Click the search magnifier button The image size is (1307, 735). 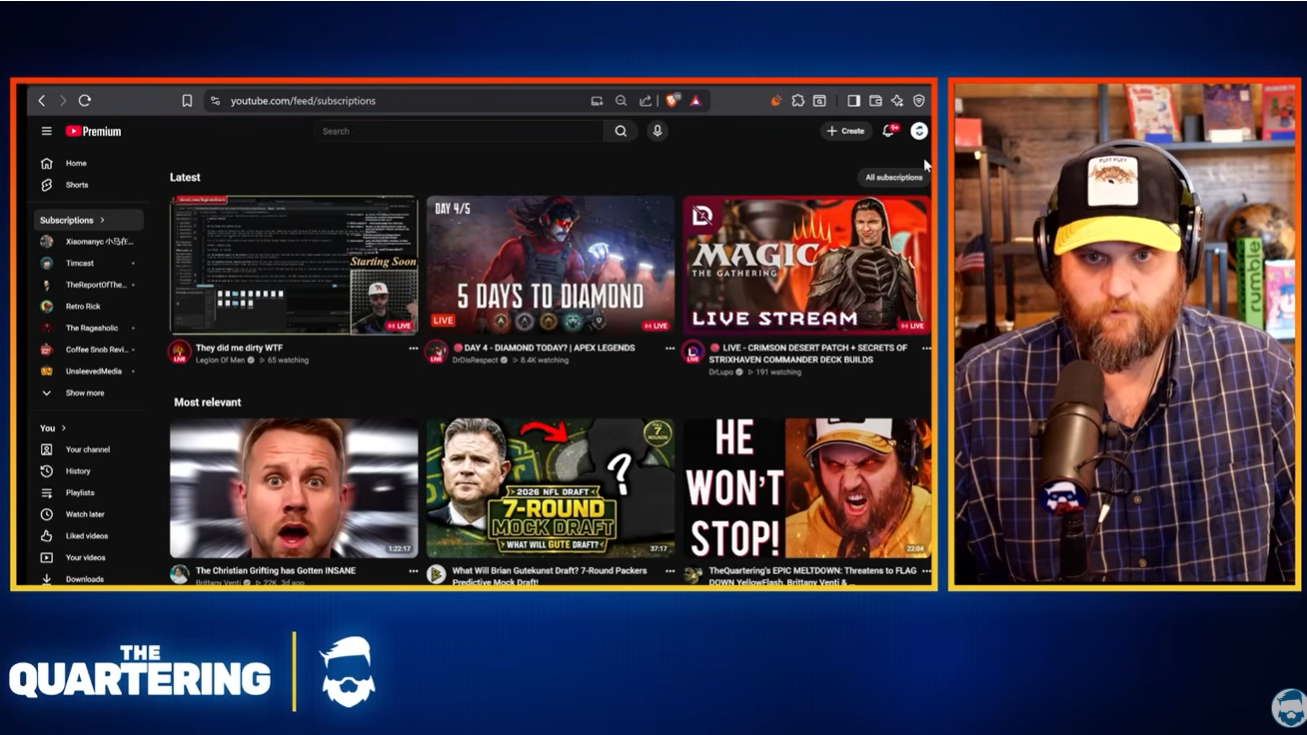tap(621, 131)
